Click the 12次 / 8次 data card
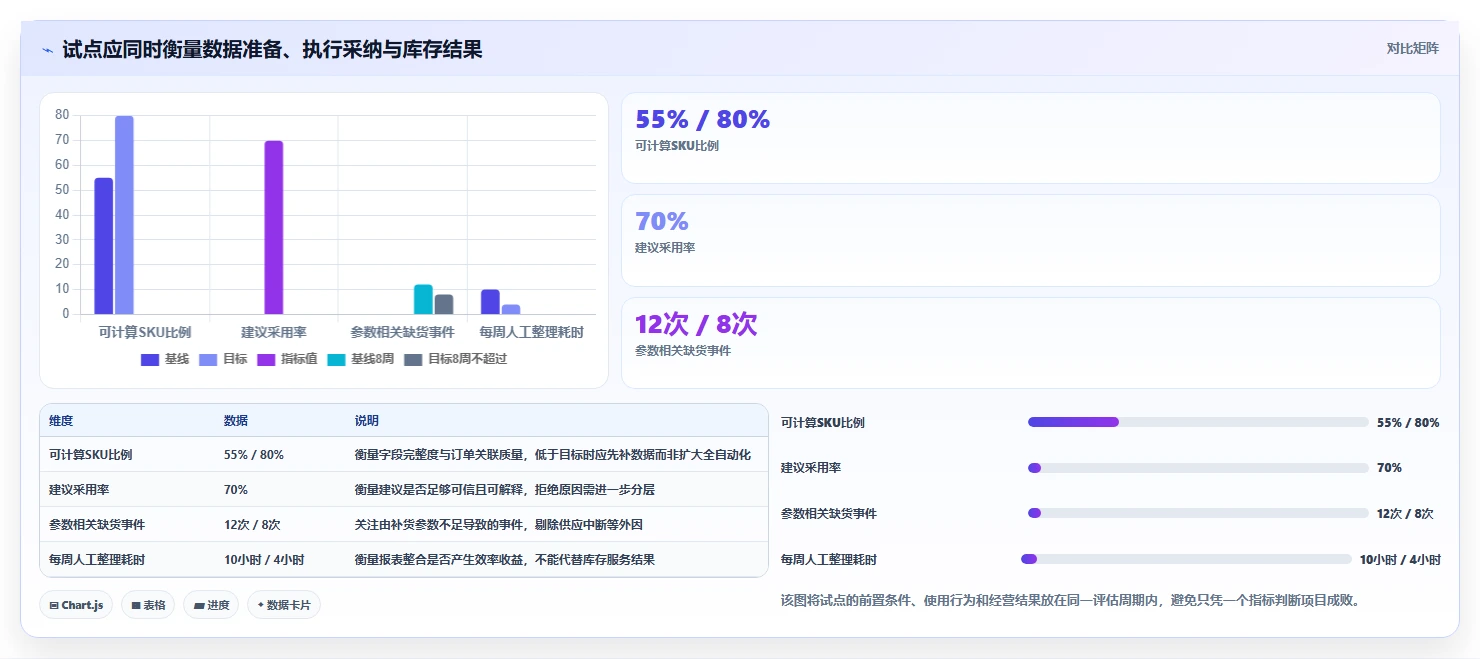The width and height of the screenshot is (1480, 659). coord(1031,343)
